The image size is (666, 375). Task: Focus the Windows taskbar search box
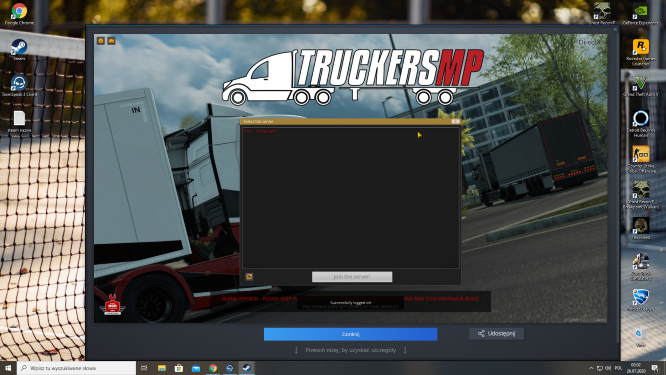(x=76, y=368)
